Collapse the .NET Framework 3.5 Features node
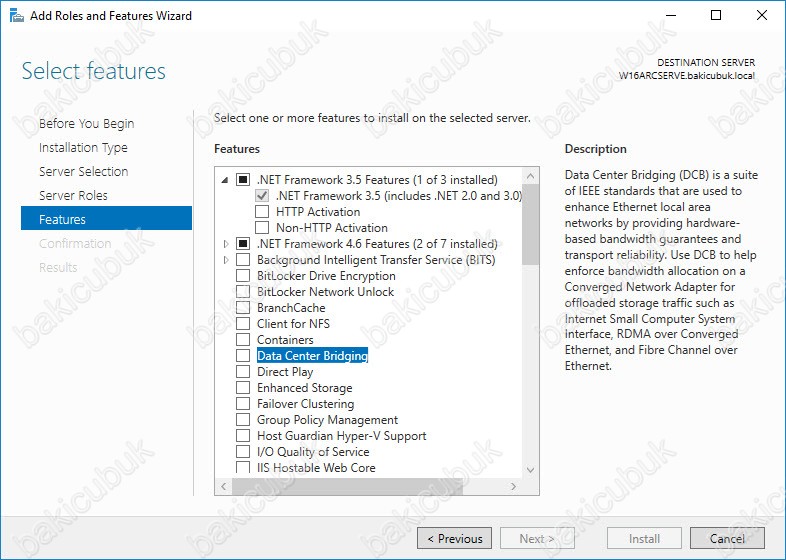The height and width of the screenshot is (560, 786). click(x=225, y=180)
